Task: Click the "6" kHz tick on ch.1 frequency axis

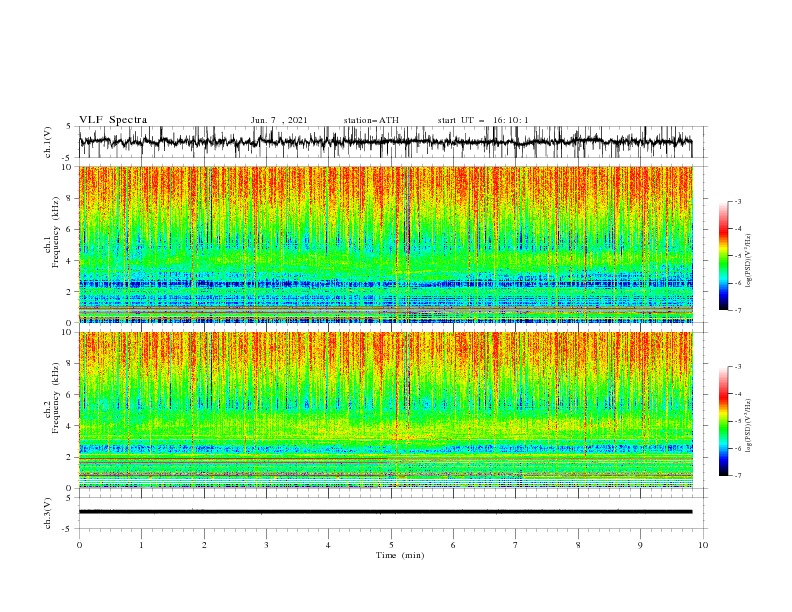Action: 70,229
